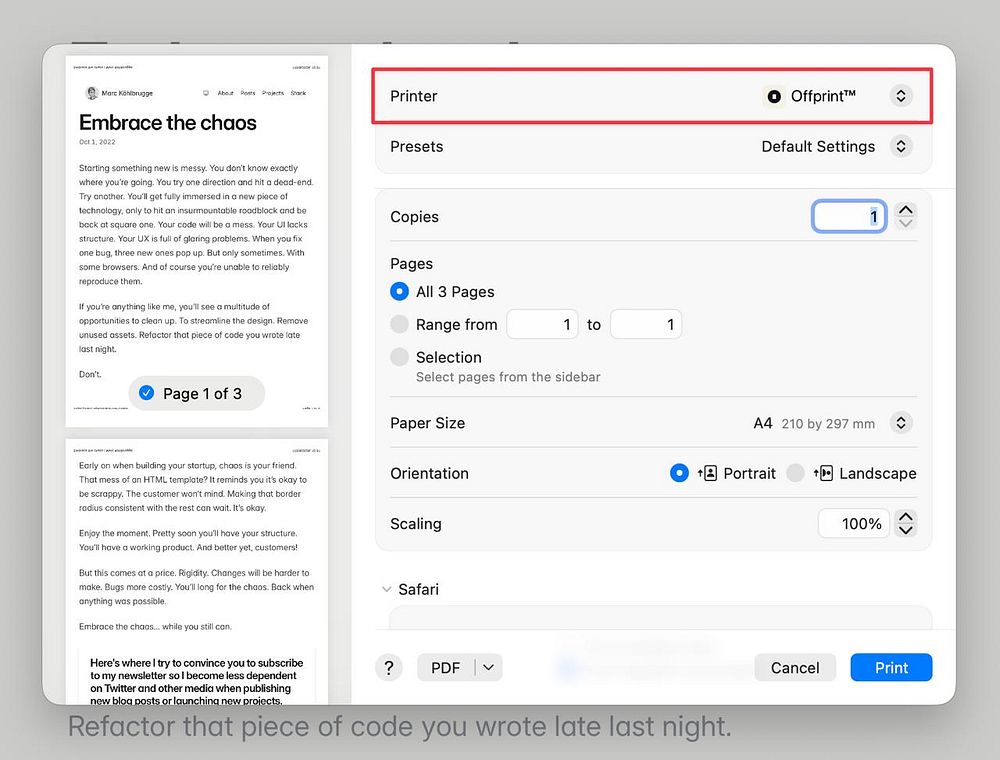Click the question mark help button
The height and width of the screenshot is (760, 1000).
click(388, 668)
